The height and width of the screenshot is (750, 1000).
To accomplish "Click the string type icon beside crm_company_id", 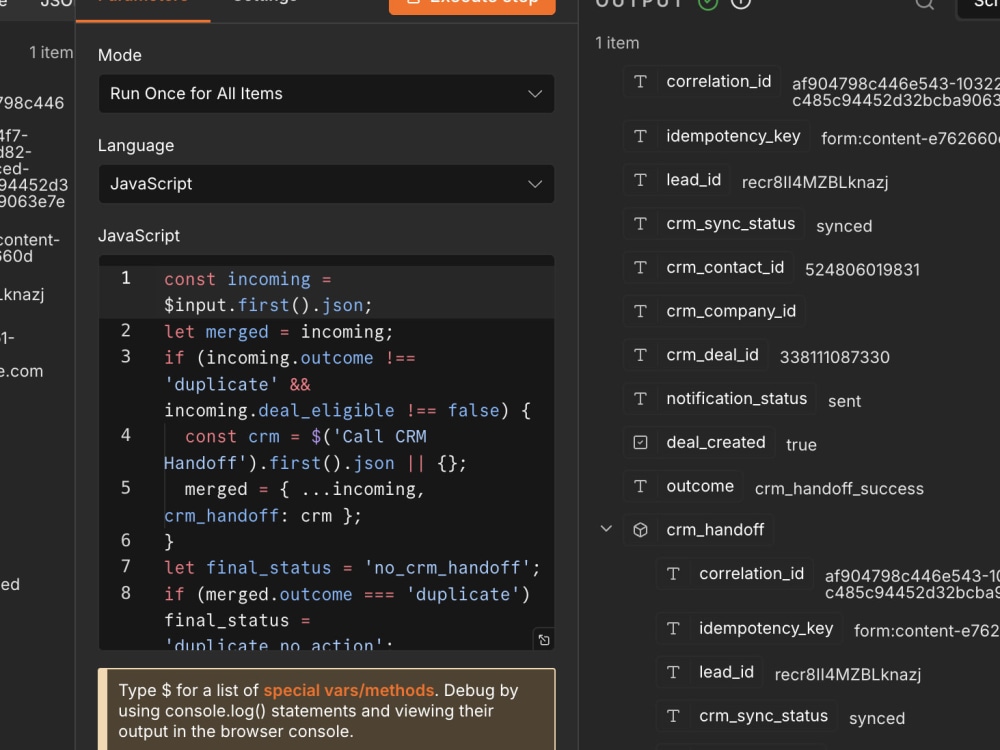I will tap(640, 311).
